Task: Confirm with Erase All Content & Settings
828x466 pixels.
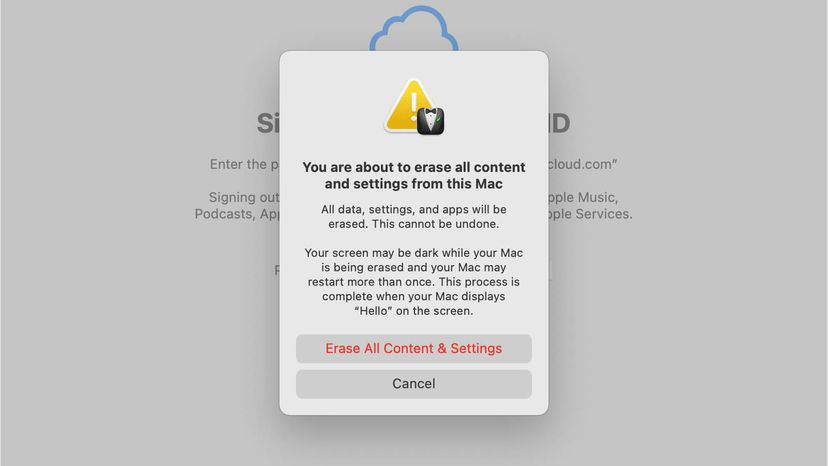Action: (413, 349)
